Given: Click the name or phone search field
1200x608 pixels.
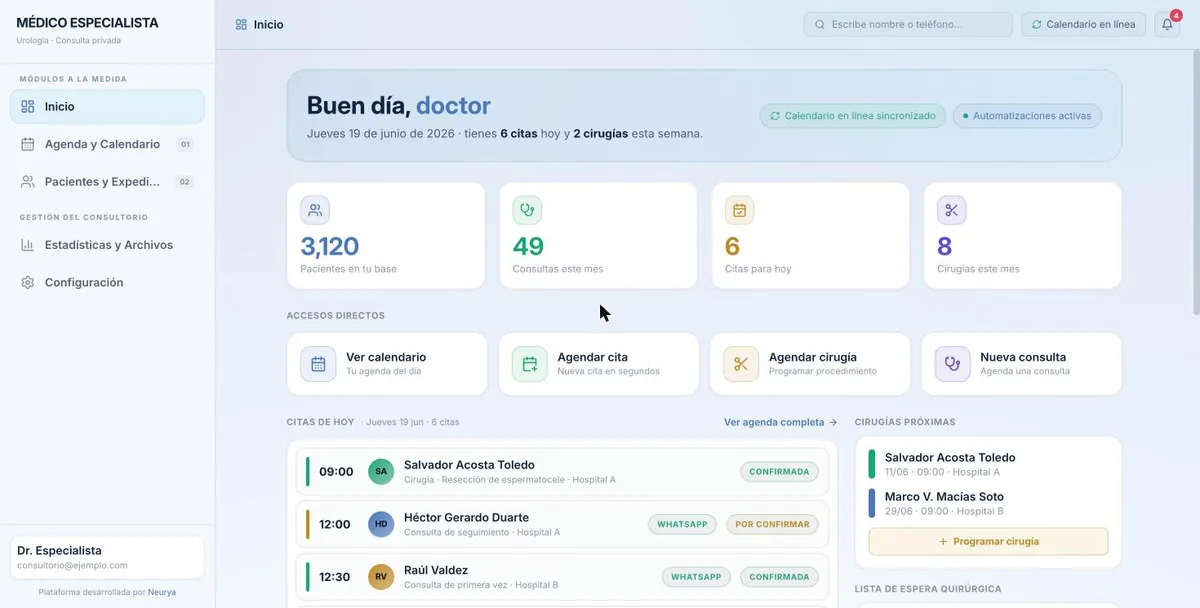Looking at the screenshot, I should click(x=908, y=24).
